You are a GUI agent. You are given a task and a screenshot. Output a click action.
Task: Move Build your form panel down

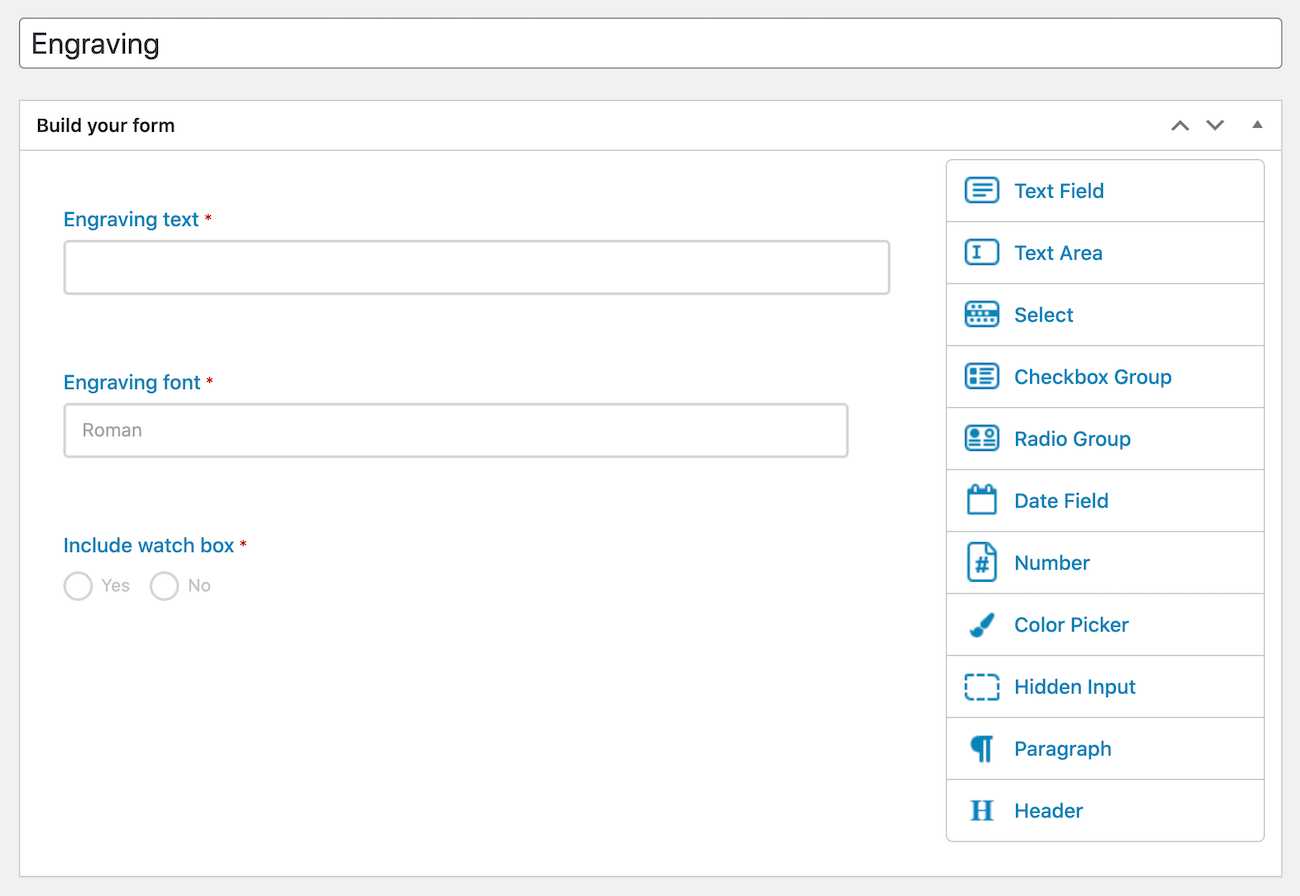tap(1215, 125)
